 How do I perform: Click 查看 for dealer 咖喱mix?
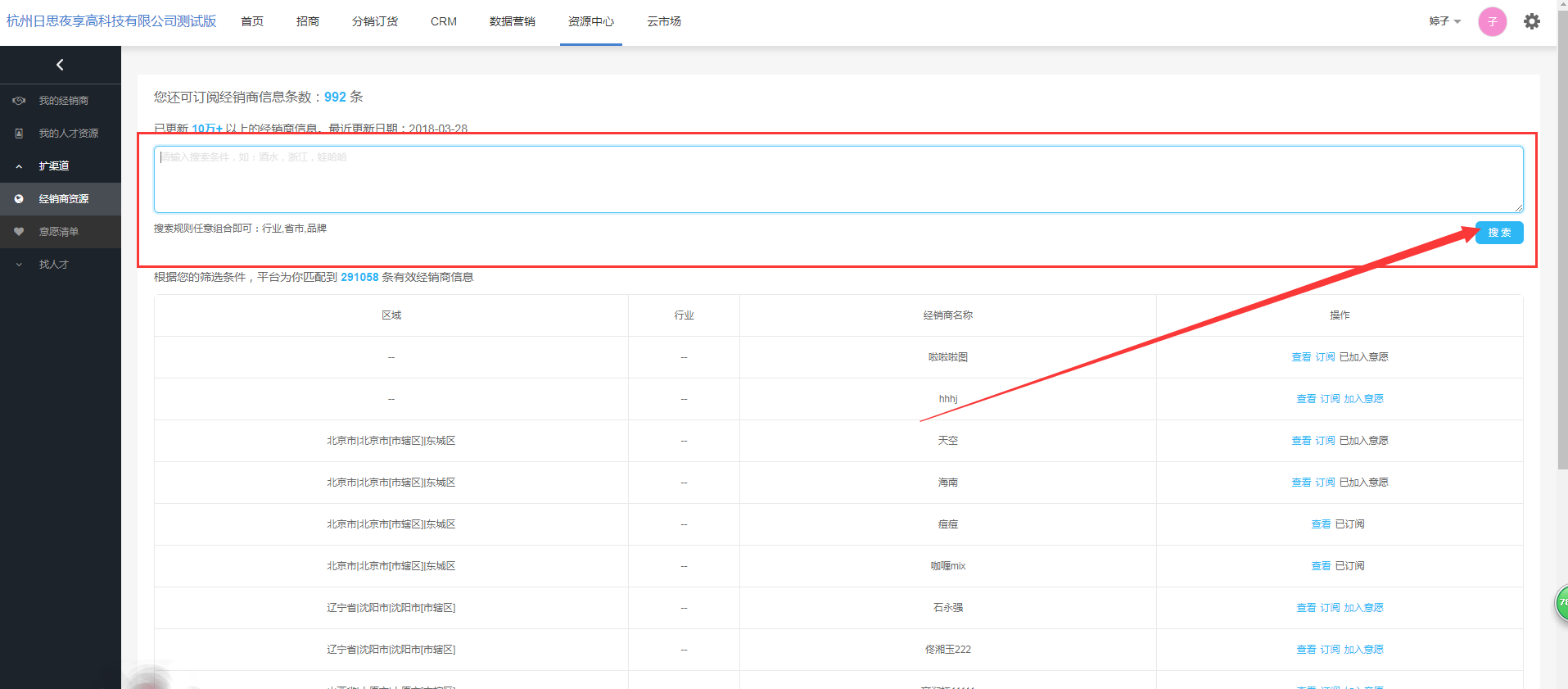(1320, 566)
